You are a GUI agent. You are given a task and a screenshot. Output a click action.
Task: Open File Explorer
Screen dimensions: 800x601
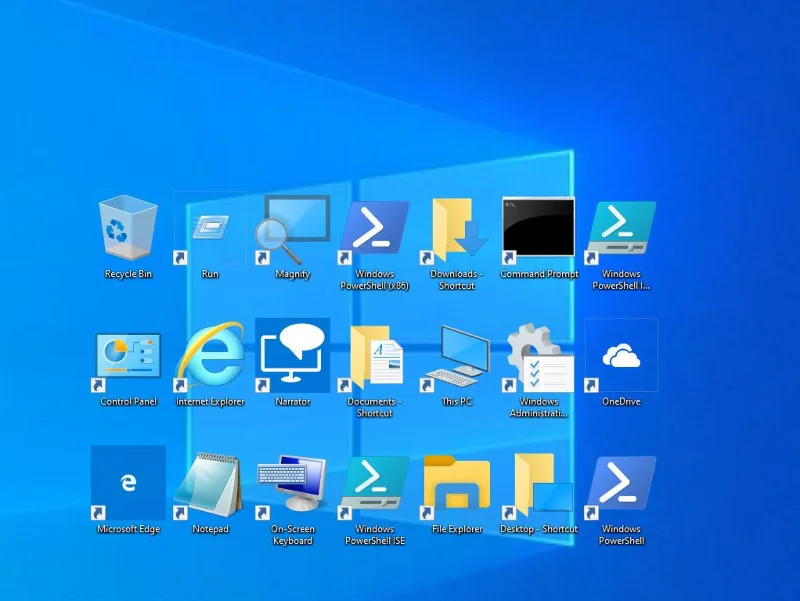456,483
